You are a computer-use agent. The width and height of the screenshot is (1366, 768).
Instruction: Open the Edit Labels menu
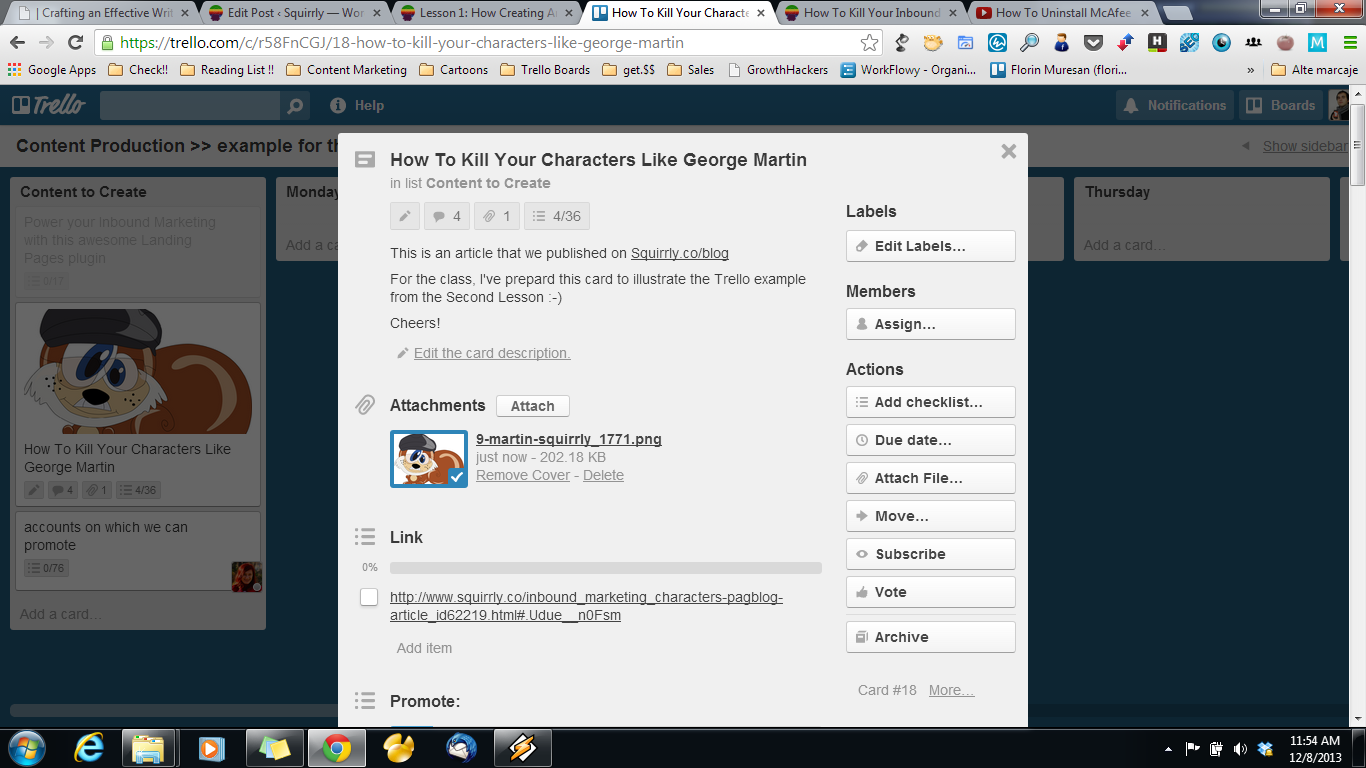[930, 246]
